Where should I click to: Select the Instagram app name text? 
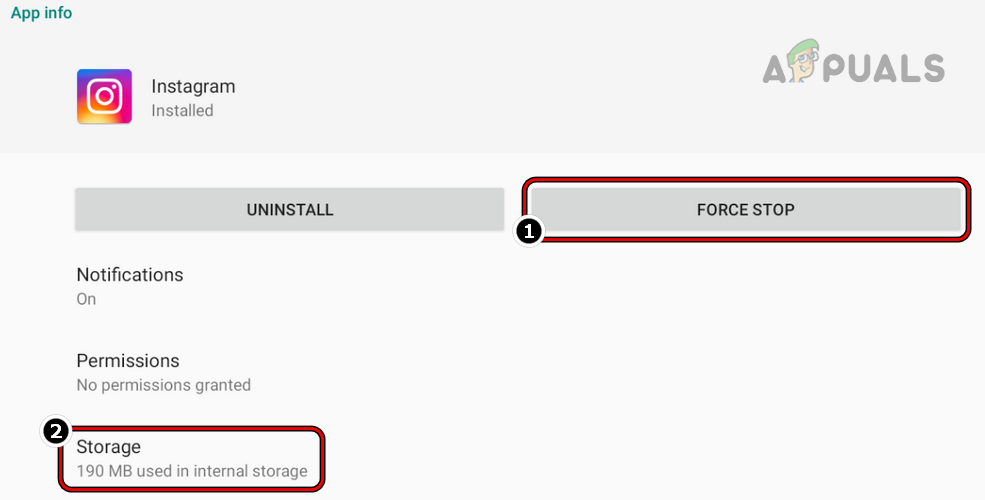[193, 86]
